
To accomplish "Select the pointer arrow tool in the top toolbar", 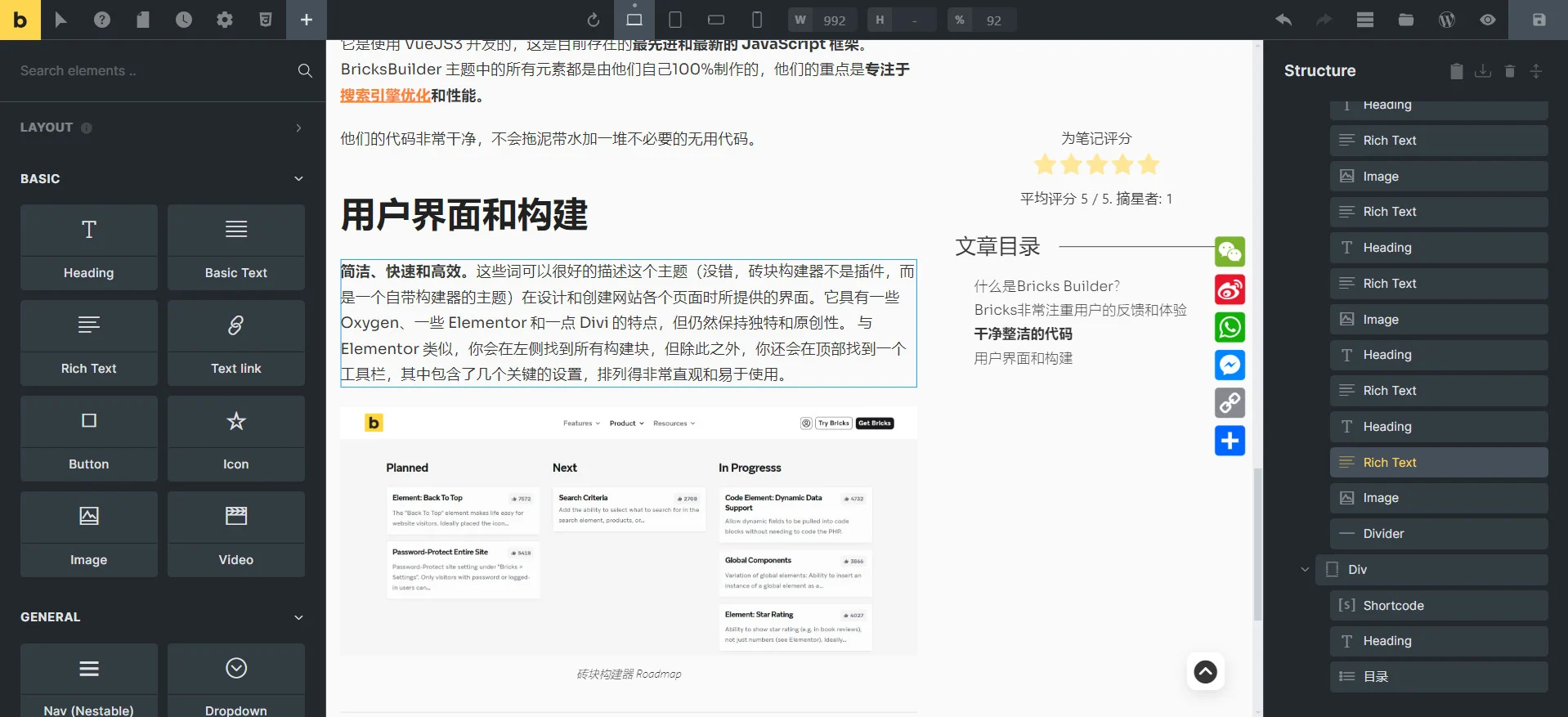I will (61, 20).
